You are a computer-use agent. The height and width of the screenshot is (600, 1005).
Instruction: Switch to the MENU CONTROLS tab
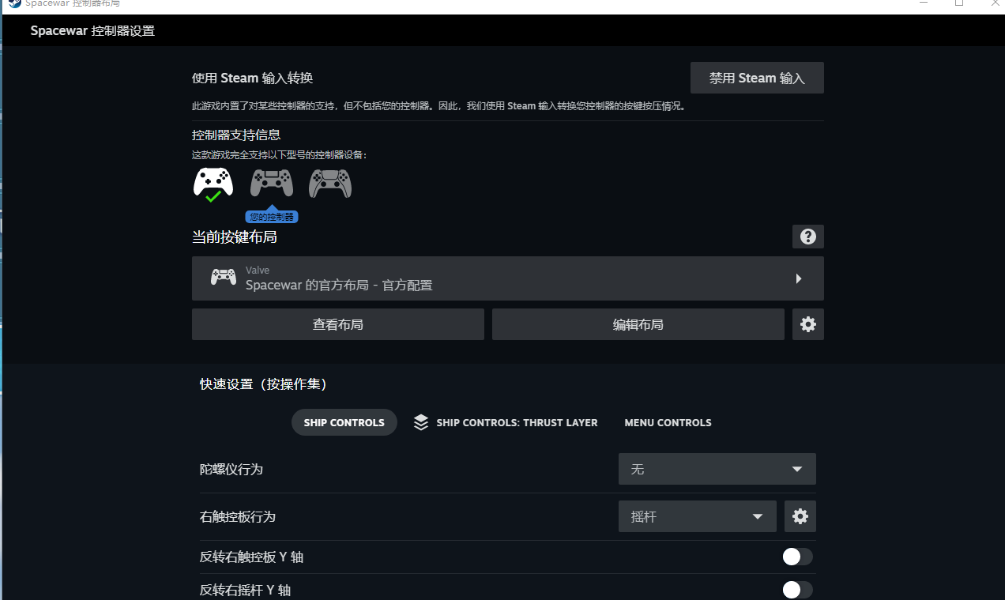tap(668, 423)
